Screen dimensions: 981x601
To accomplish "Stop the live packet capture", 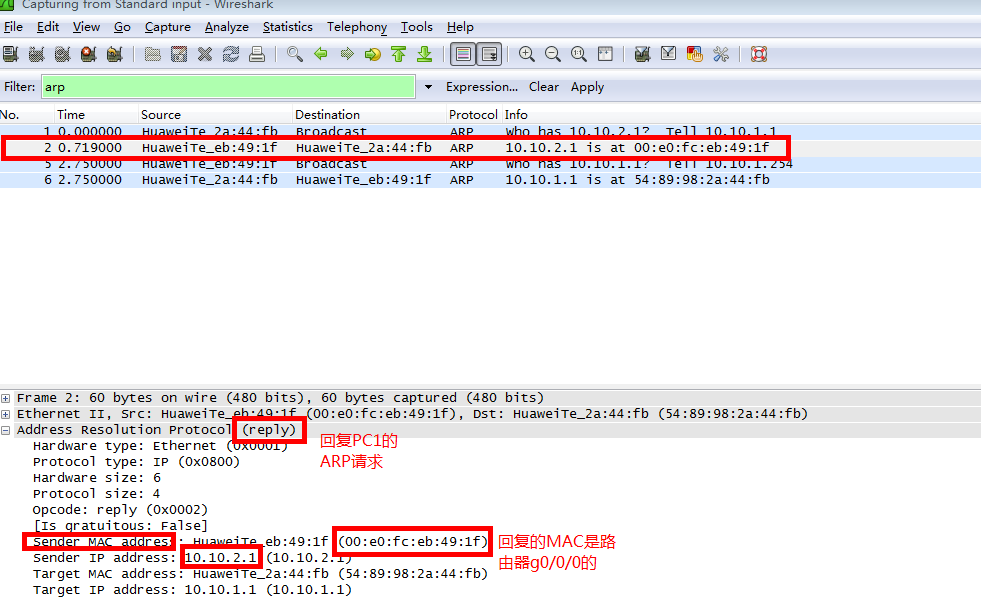I will (x=87, y=54).
